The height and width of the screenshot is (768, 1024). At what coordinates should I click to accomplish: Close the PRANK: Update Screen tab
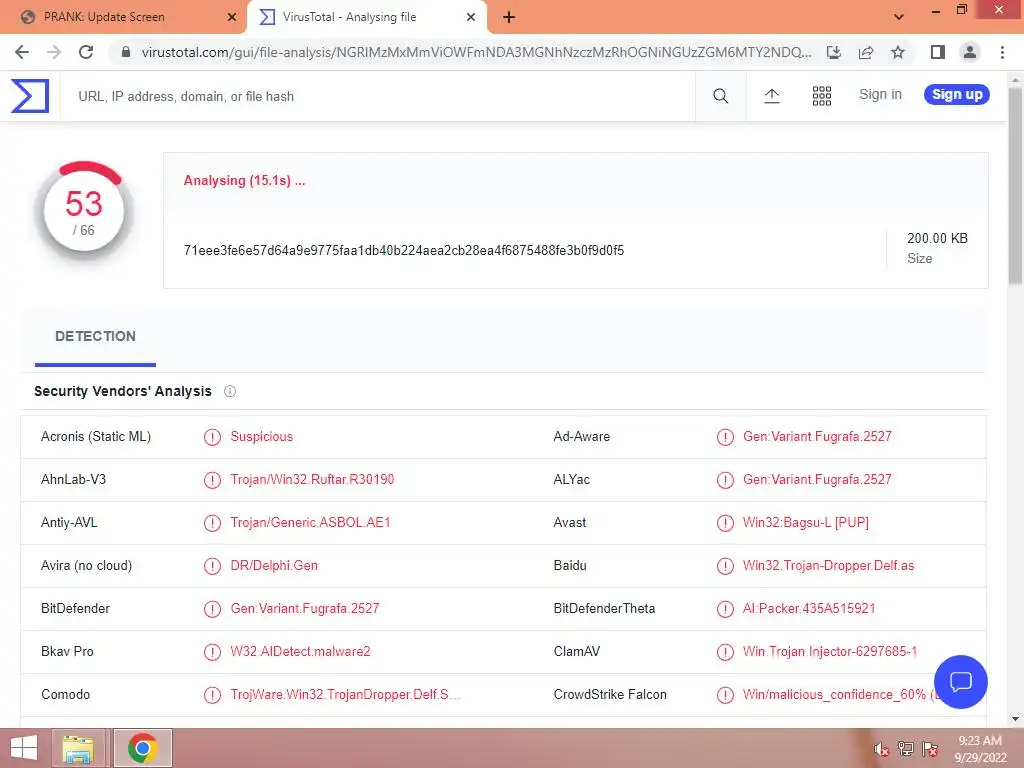pos(232,17)
